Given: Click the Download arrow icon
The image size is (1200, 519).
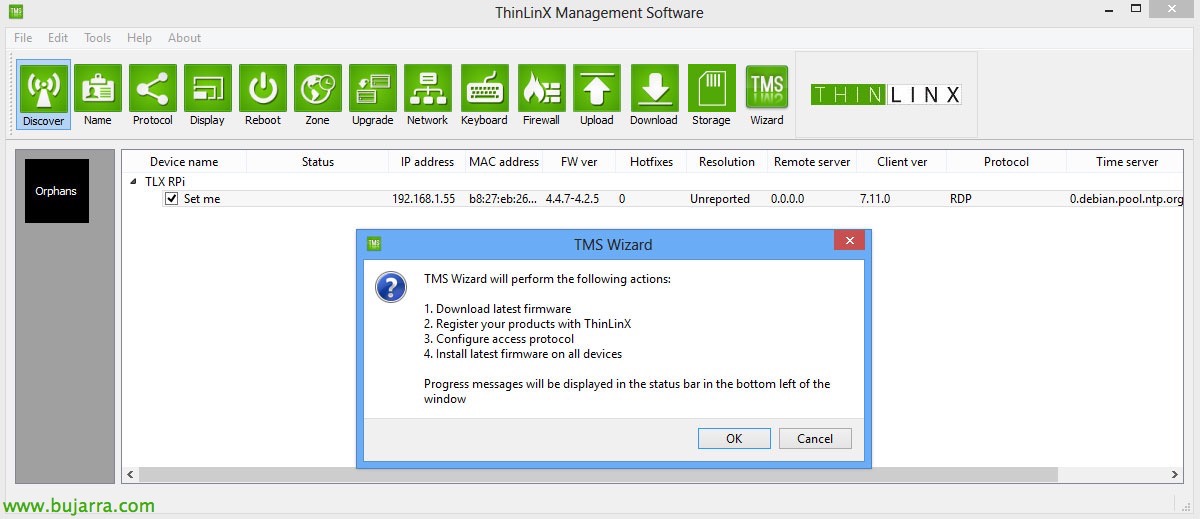Looking at the screenshot, I should 654,95.
